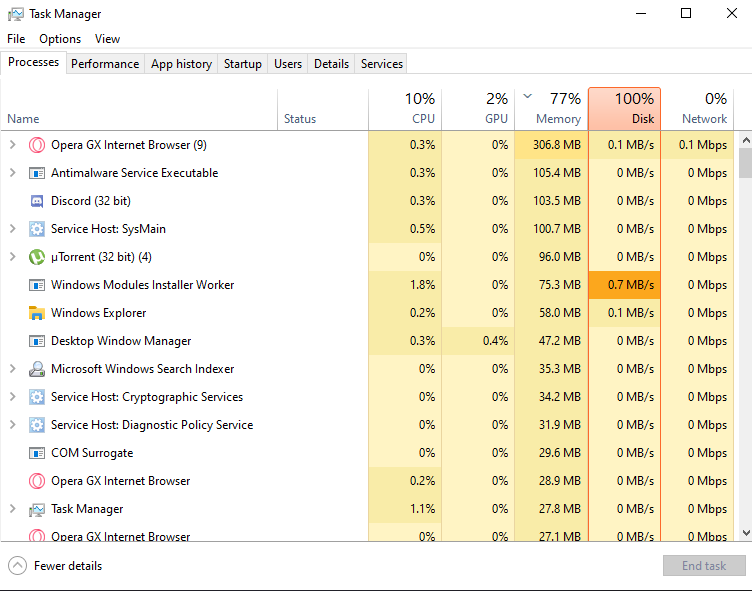Expand the µTorrent (32 bit) (4) group
This screenshot has width=752, height=591.
(13, 257)
